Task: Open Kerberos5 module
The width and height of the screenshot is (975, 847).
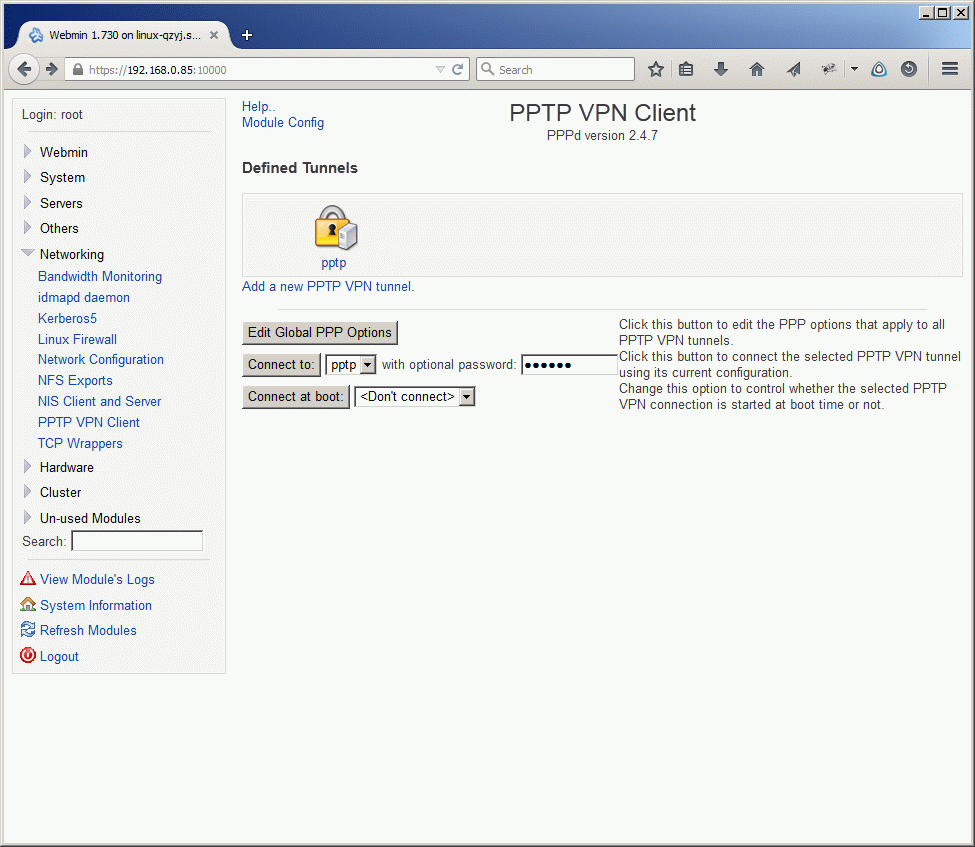Action: (67, 318)
